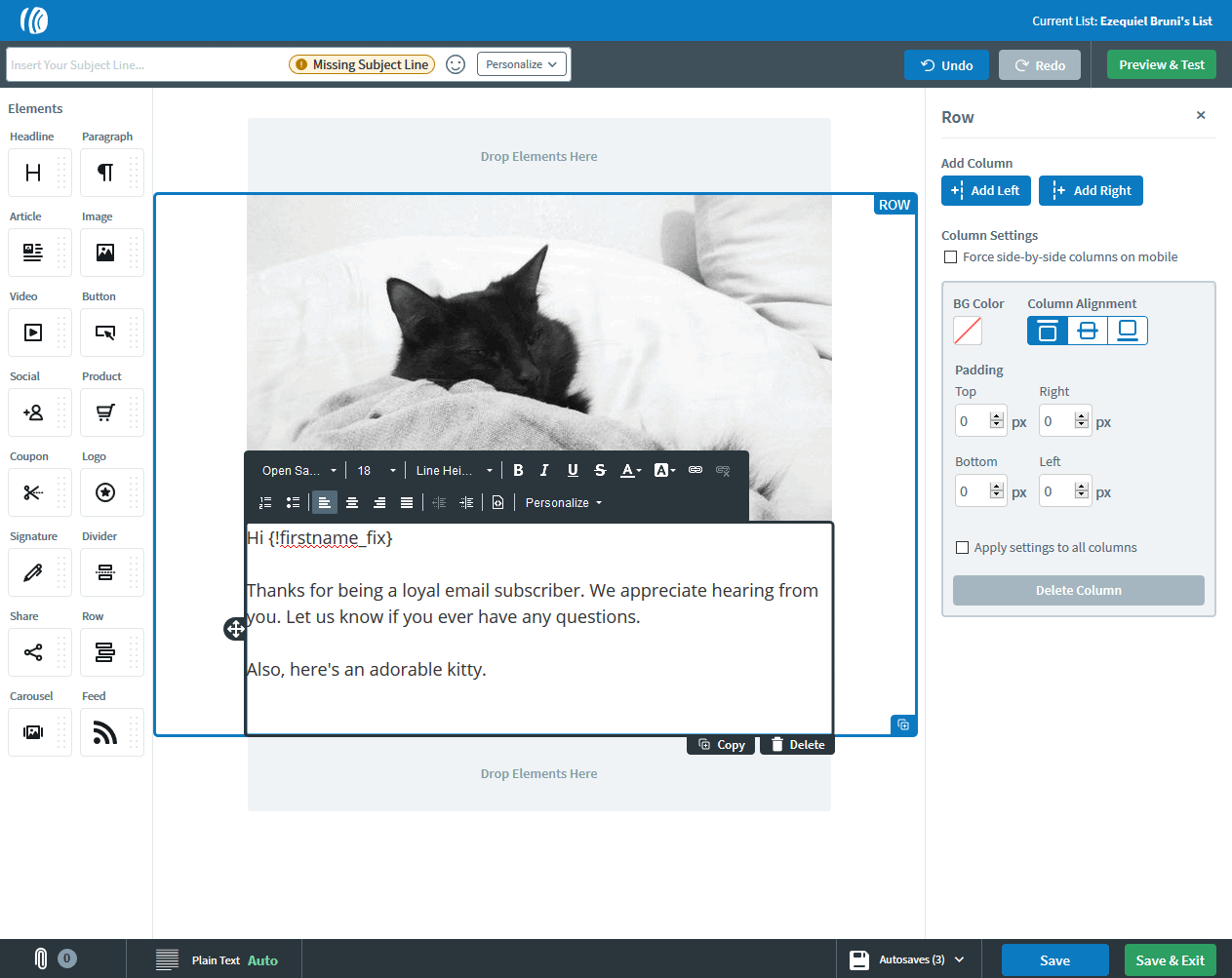Image resolution: width=1232 pixels, height=978 pixels.
Task: Click the Add Right column button
Action: click(1091, 190)
